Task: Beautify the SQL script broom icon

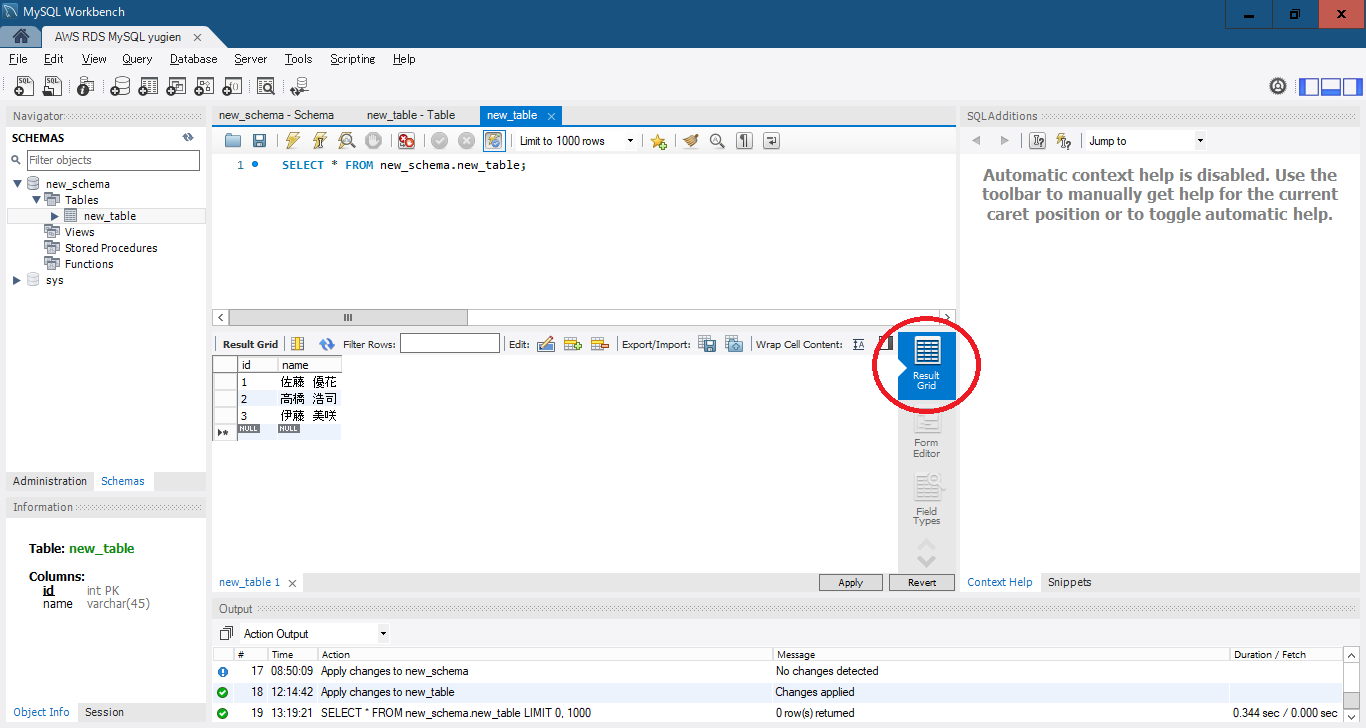Action: 690,141
